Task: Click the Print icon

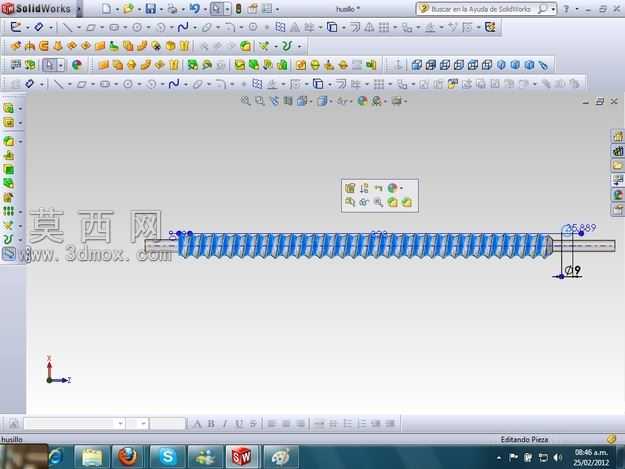Action: tap(173, 9)
